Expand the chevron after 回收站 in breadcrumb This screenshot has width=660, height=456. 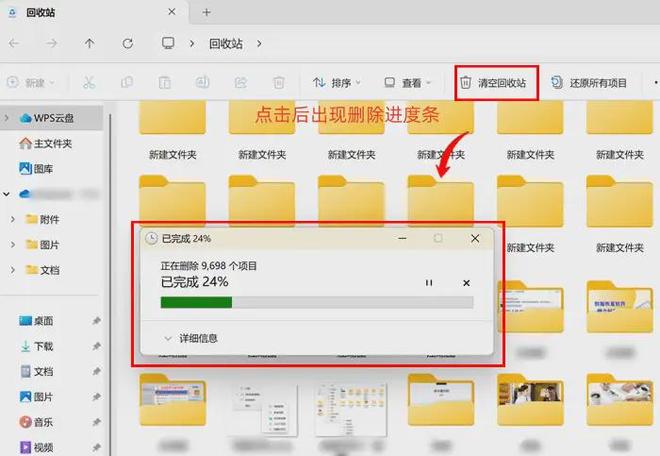coord(259,43)
